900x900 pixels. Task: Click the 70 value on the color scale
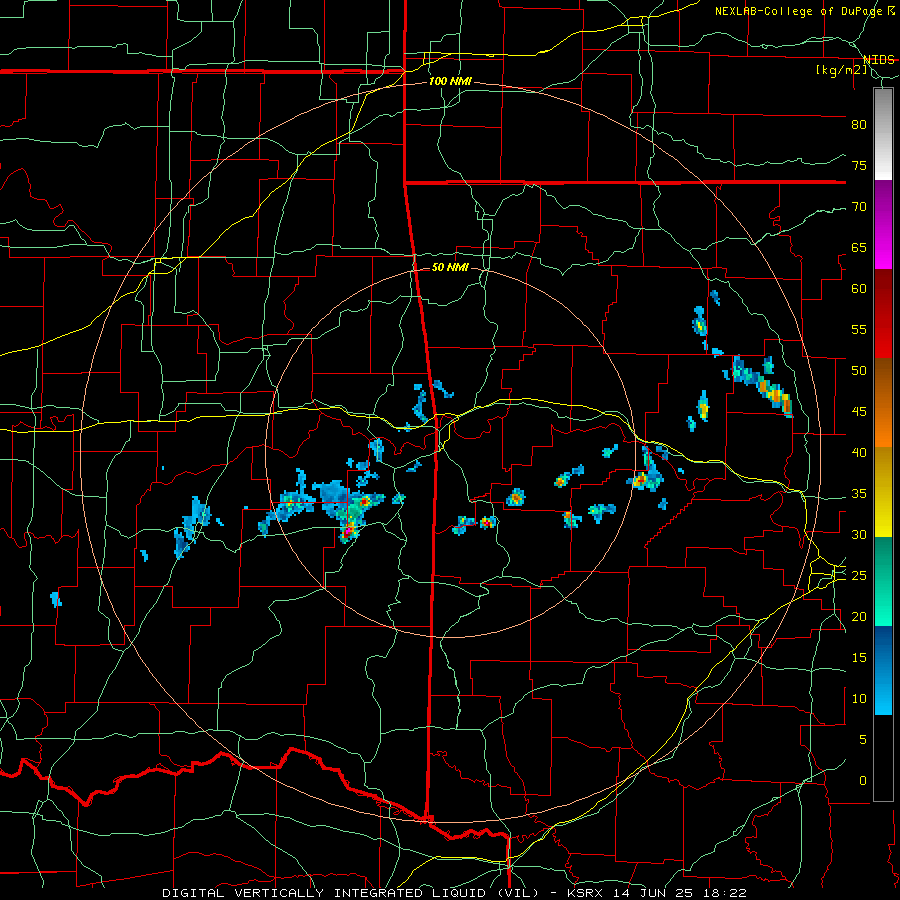pos(859,207)
